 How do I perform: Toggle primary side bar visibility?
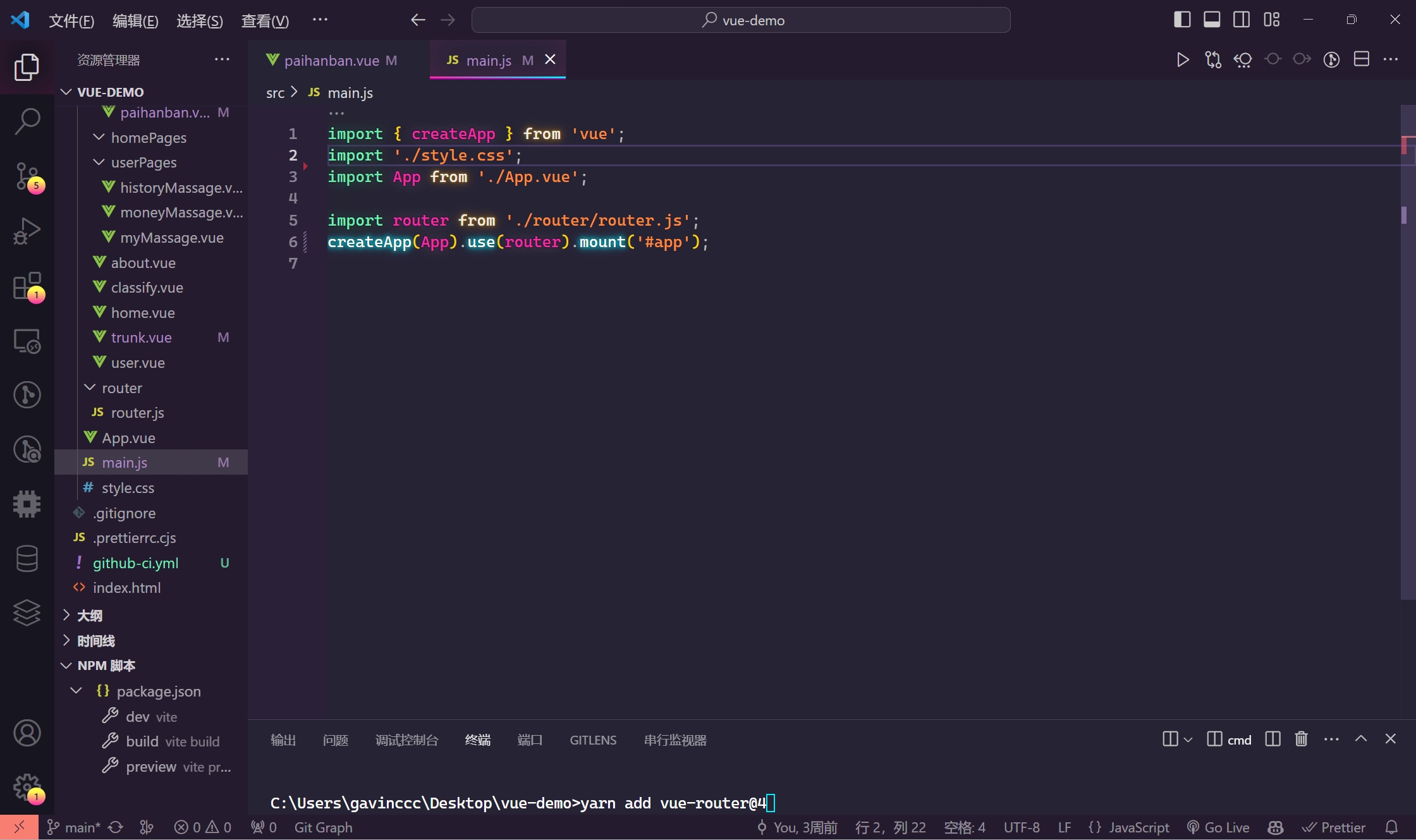1182,20
